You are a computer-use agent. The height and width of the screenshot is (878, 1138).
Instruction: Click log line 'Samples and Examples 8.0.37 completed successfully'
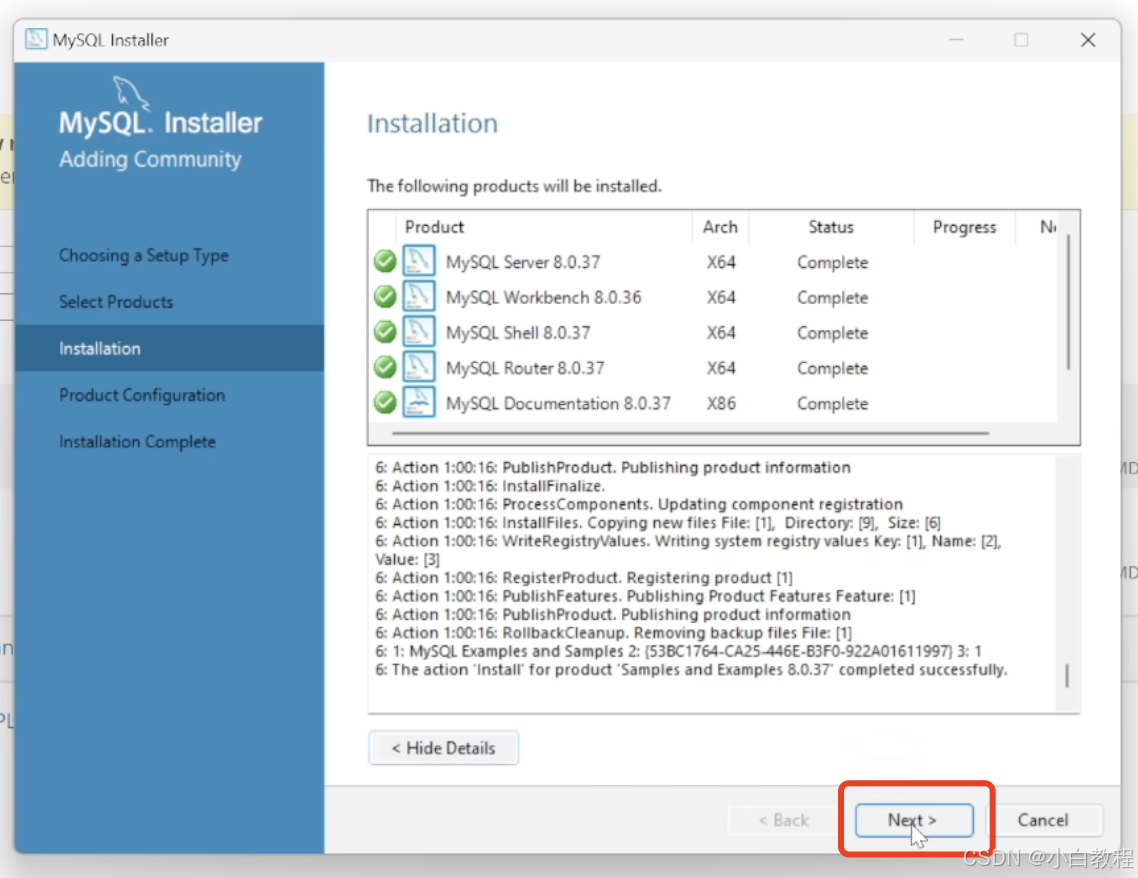pos(691,670)
